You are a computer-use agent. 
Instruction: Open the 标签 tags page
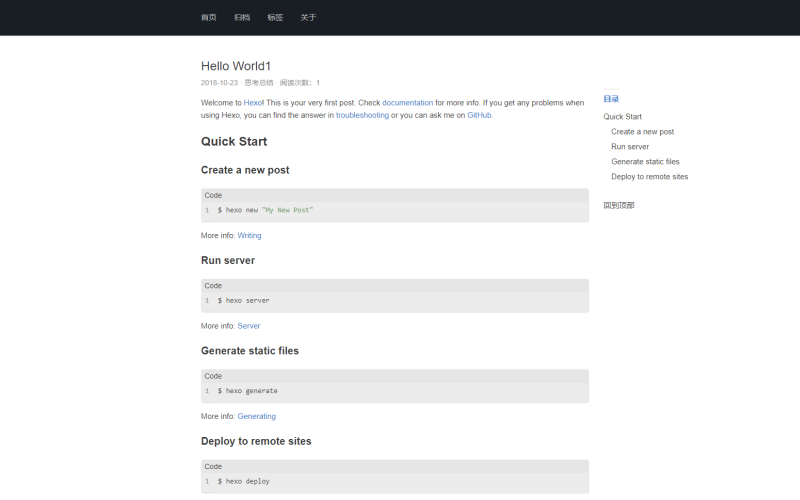(275, 17)
